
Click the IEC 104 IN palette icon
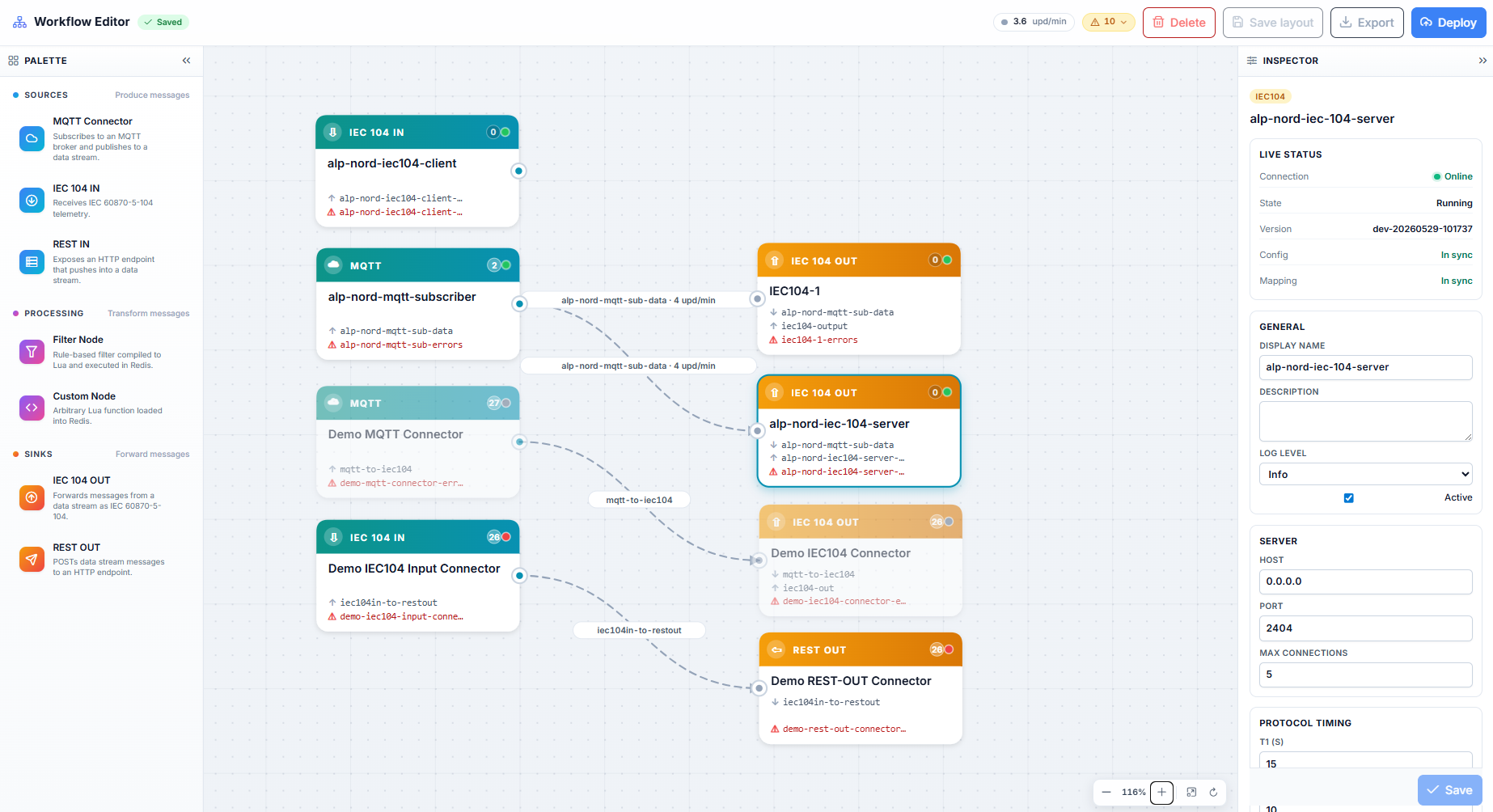32,200
